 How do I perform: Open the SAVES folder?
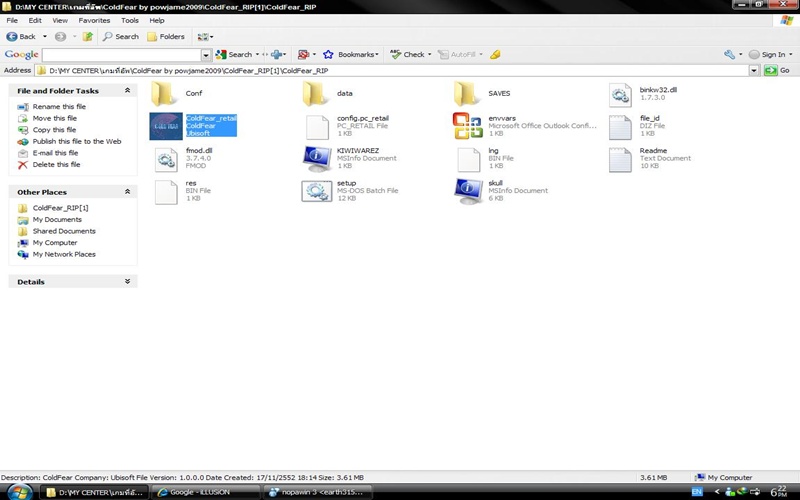tap(466, 93)
